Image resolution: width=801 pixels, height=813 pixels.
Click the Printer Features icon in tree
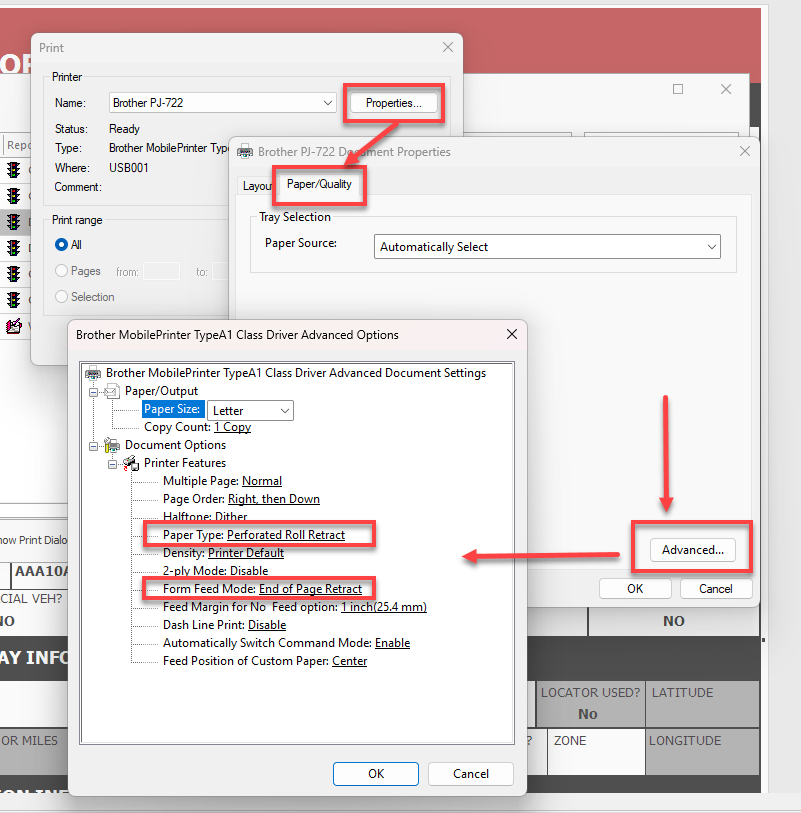pyautogui.click(x=131, y=463)
